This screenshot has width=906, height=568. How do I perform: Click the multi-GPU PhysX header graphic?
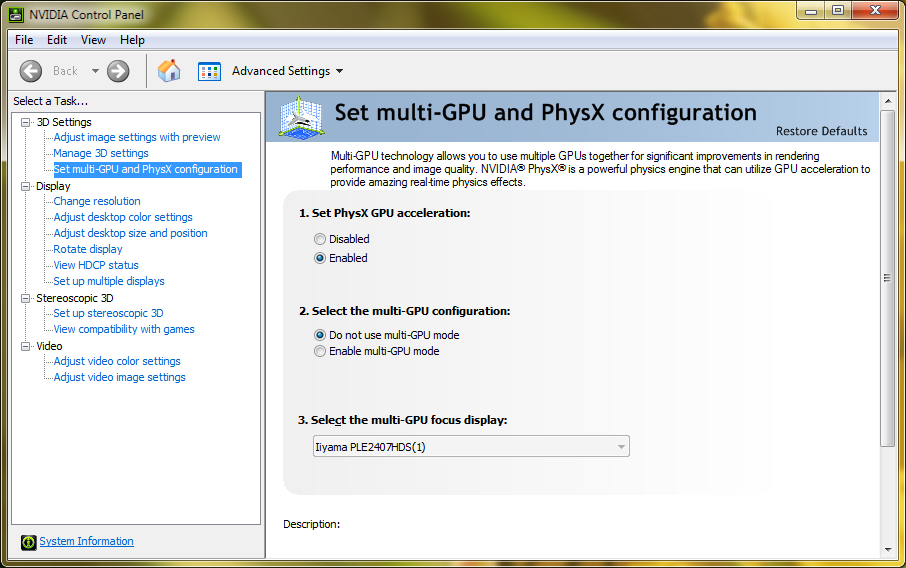pyautogui.click(x=300, y=118)
